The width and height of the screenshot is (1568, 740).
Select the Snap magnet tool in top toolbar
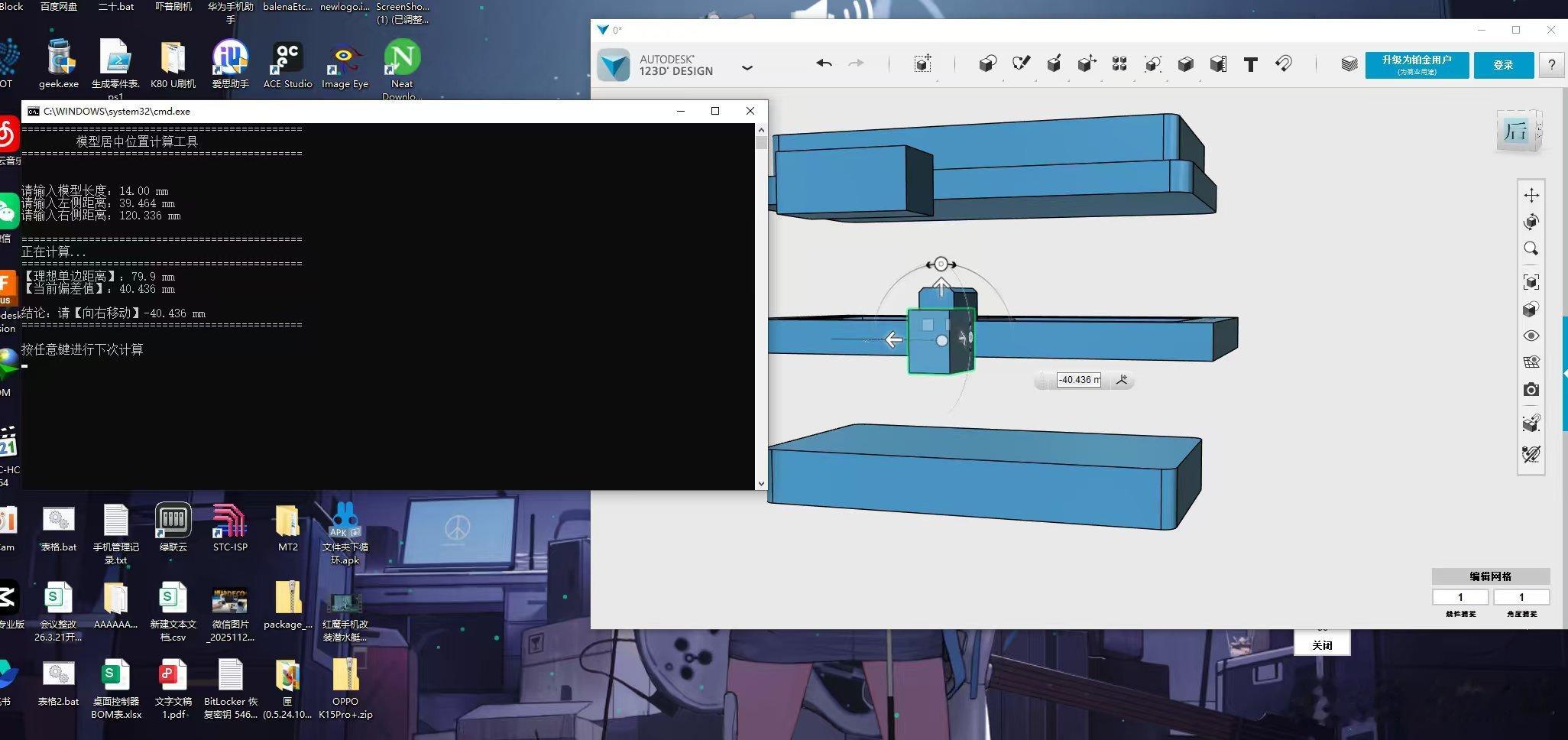point(1284,63)
